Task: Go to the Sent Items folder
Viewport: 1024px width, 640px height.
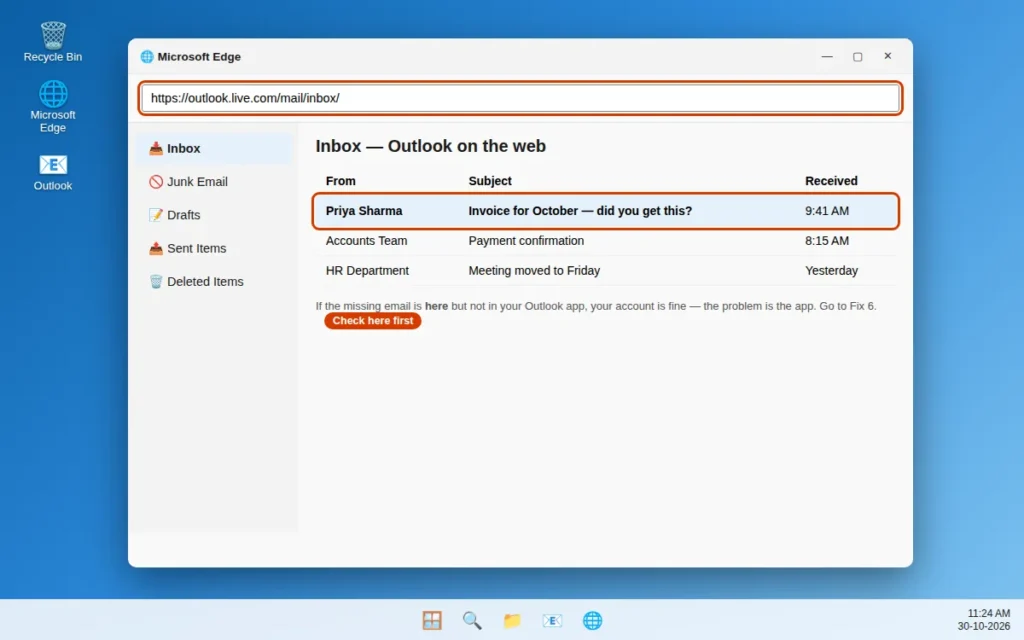Action: coord(214,249)
